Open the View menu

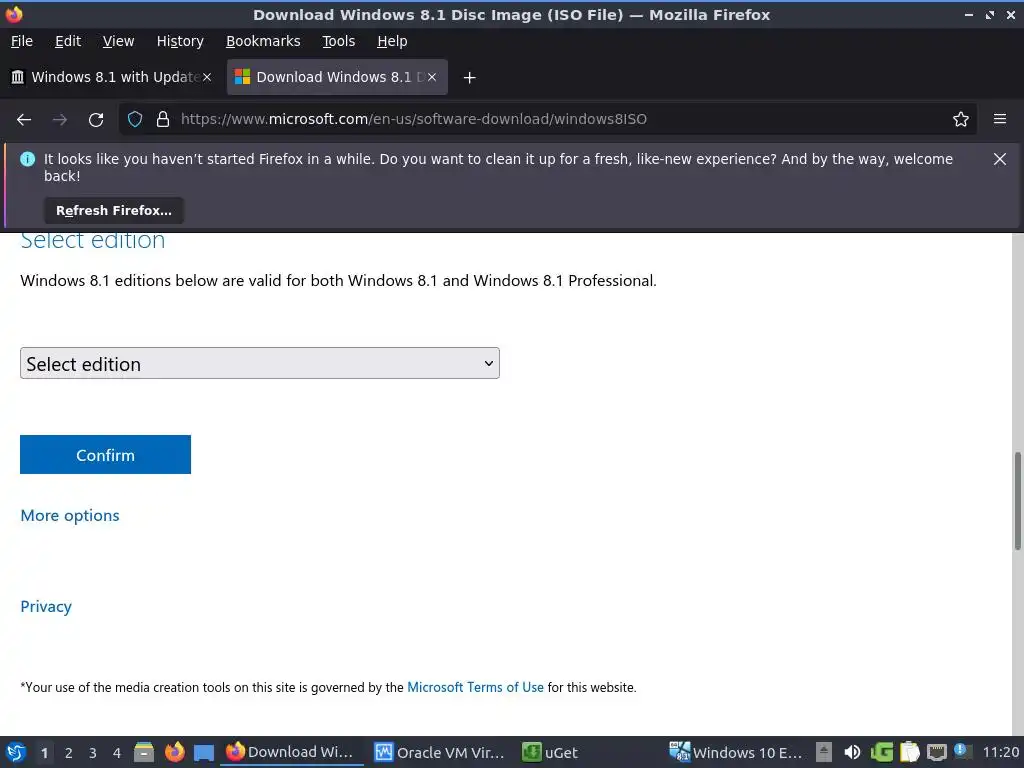pos(118,41)
